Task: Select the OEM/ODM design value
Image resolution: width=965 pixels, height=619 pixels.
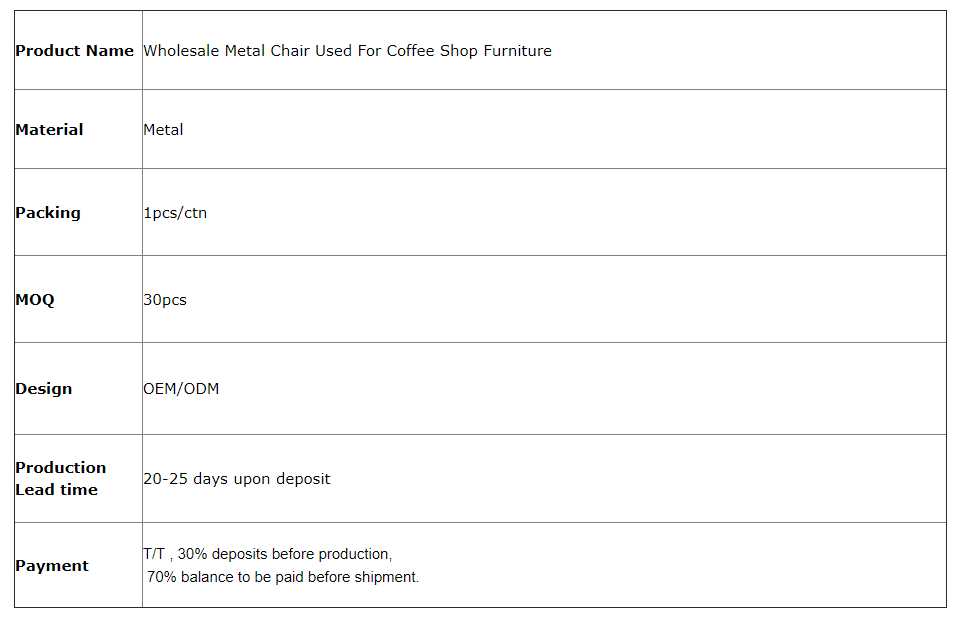Action: 181,389
